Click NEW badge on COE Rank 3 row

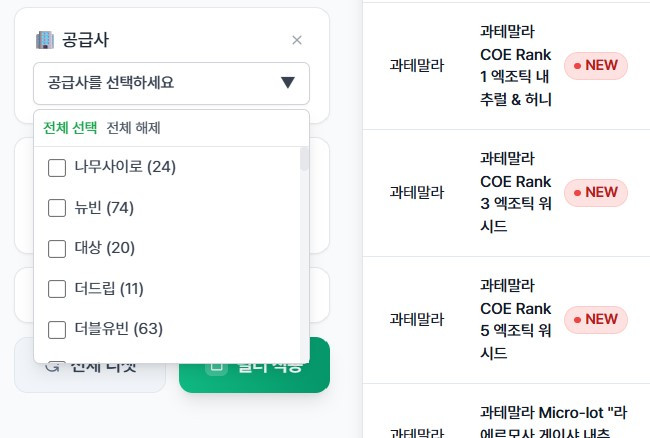click(x=596, y=192)
